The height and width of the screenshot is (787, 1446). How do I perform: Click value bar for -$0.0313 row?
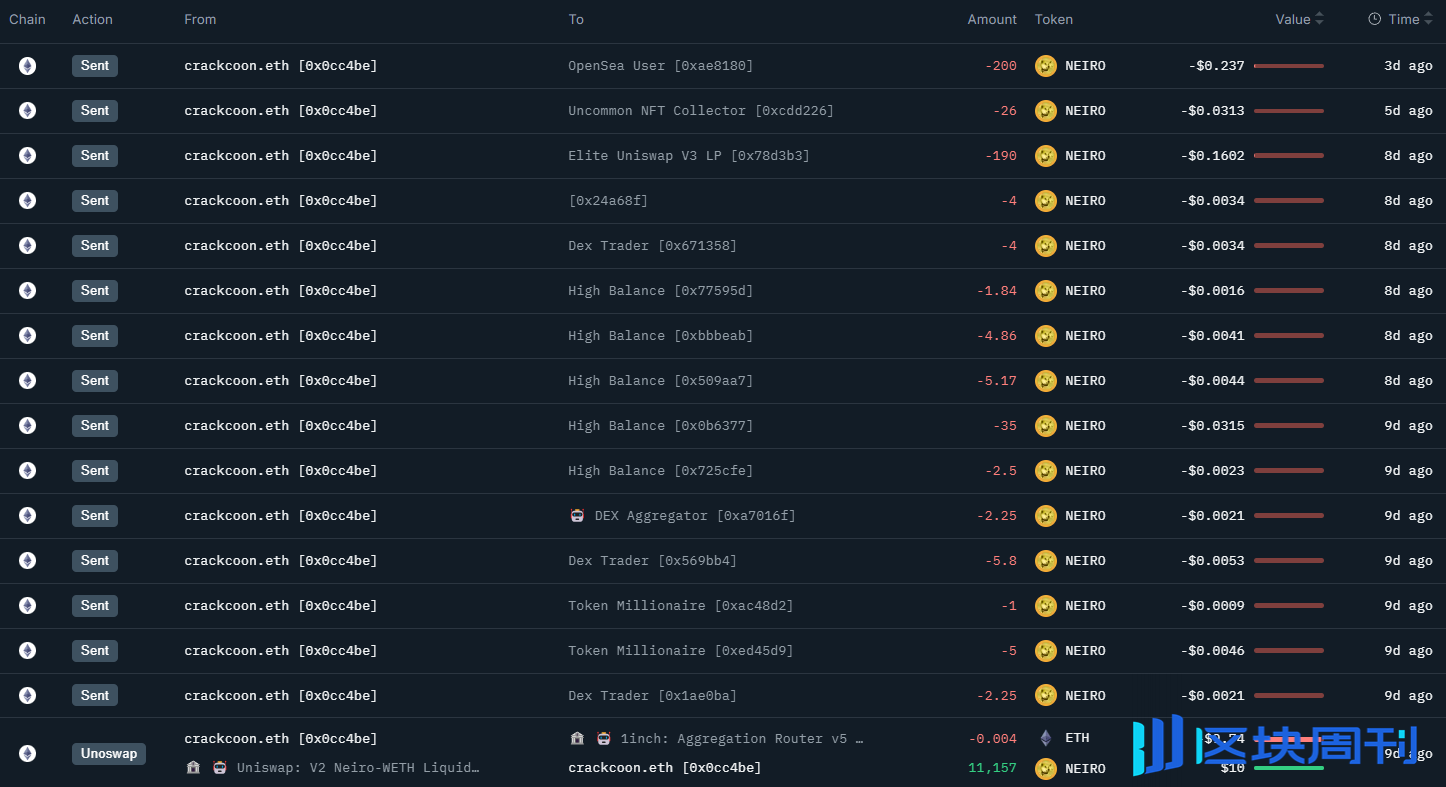pos(1288,111)
